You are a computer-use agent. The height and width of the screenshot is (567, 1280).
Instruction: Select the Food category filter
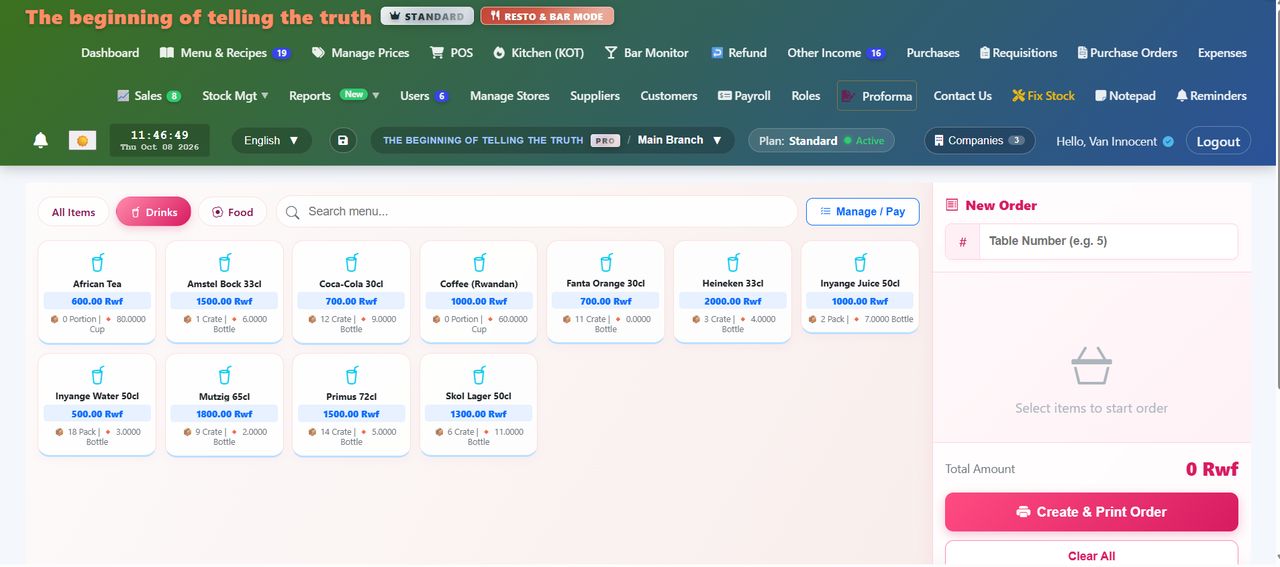(x=231, y=212)
